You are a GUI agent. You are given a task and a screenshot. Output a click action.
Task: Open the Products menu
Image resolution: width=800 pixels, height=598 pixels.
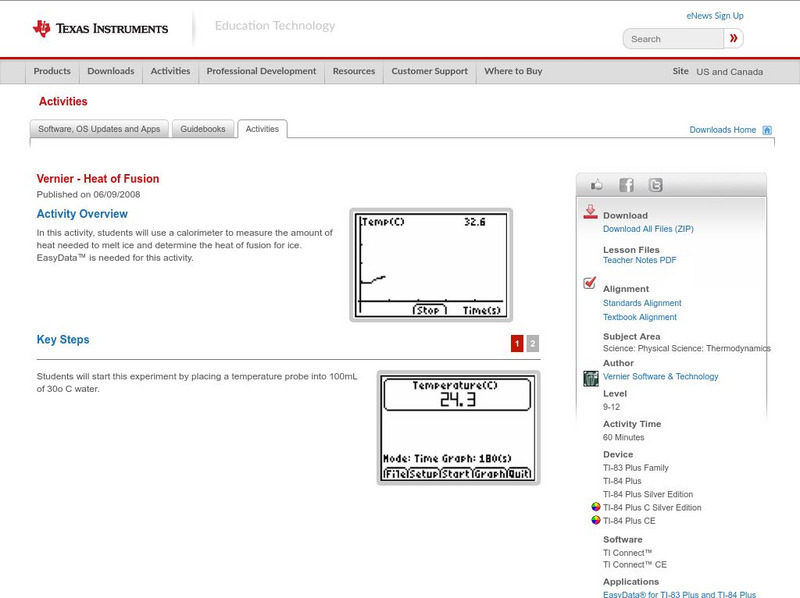coord(51,71)
